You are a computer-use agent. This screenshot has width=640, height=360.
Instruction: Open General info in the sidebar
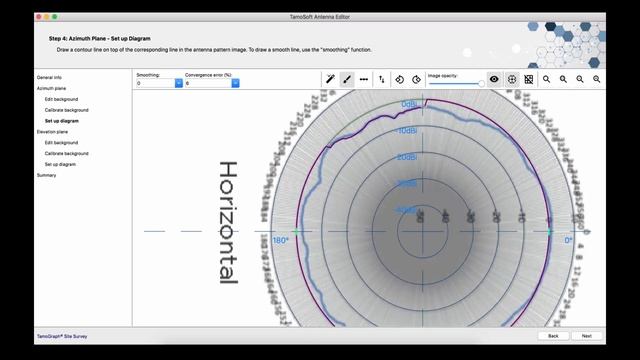49,78
